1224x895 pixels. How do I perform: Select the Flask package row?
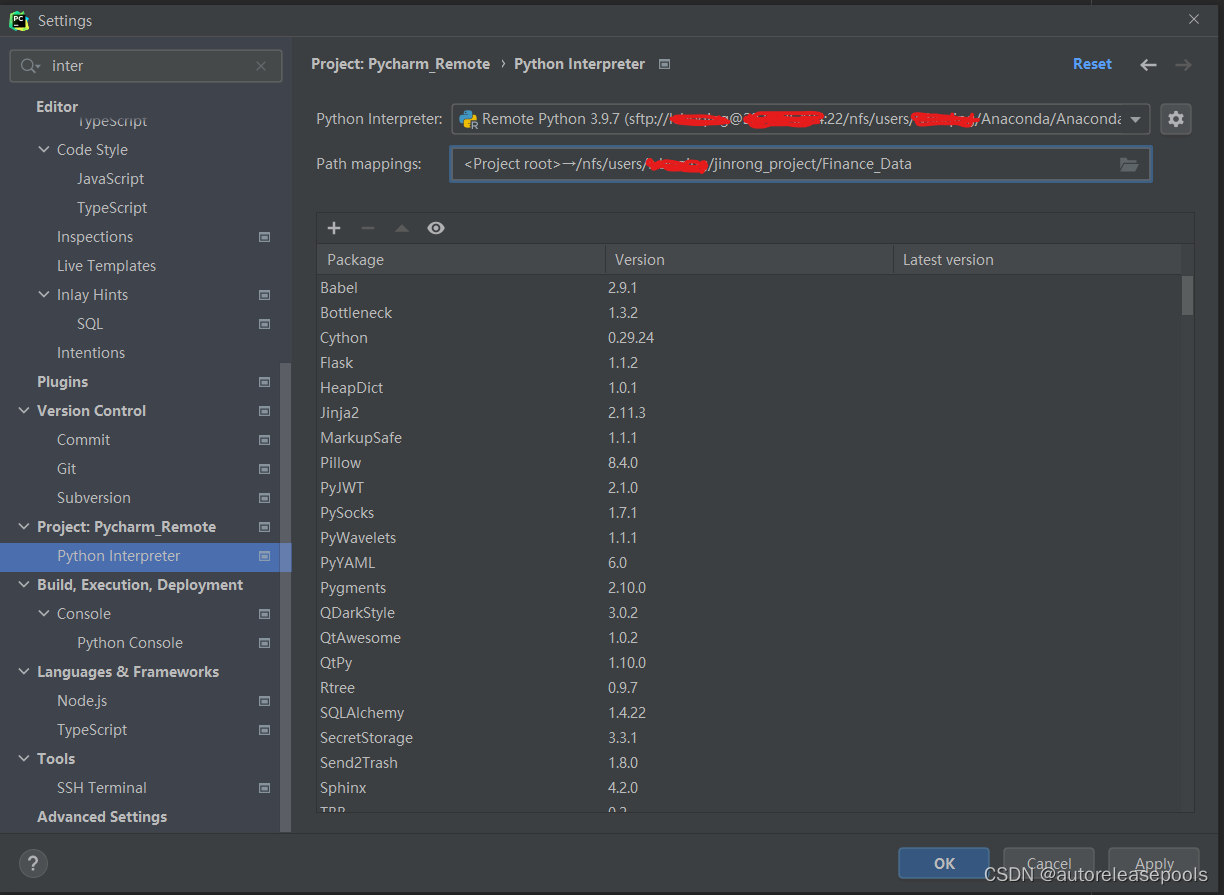pos(749,363)
